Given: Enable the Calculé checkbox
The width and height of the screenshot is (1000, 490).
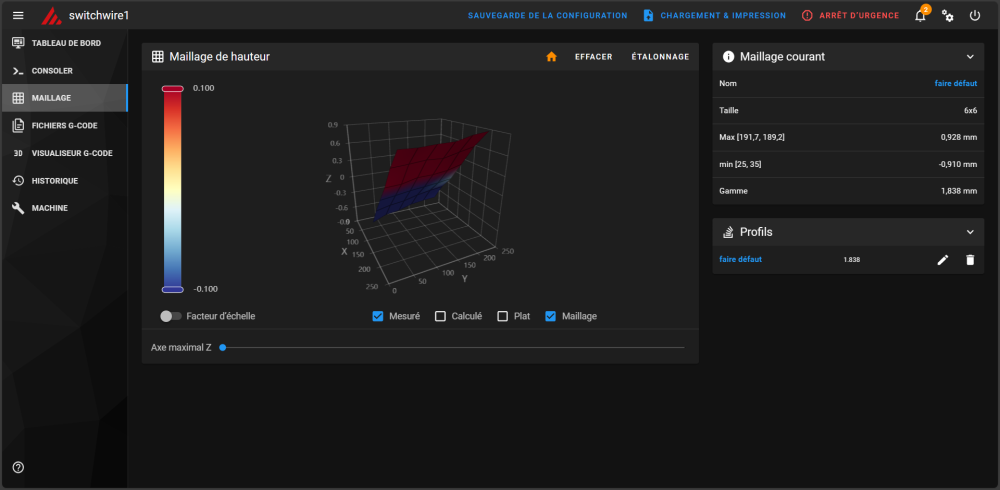Looking at the screenshot, I should tap(440, 316).
